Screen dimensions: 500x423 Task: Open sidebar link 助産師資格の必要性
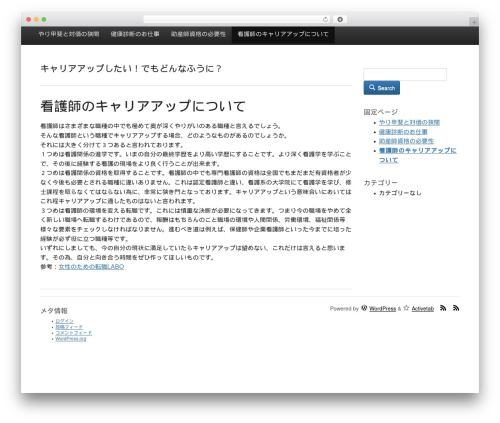pyautogui.click(x=406, y=141)
